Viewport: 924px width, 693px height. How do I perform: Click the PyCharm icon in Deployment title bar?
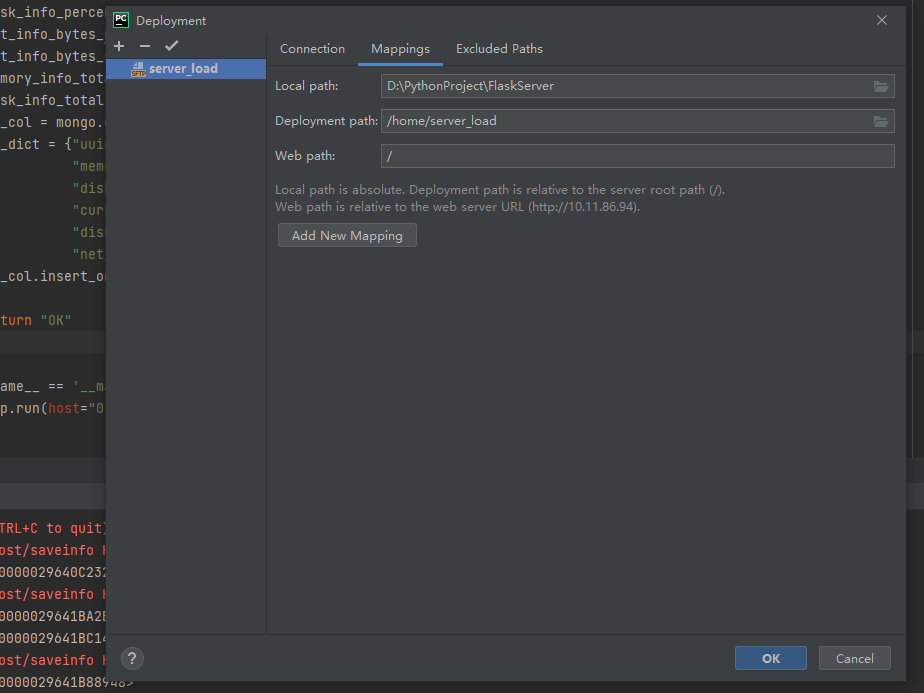[121, 20]
